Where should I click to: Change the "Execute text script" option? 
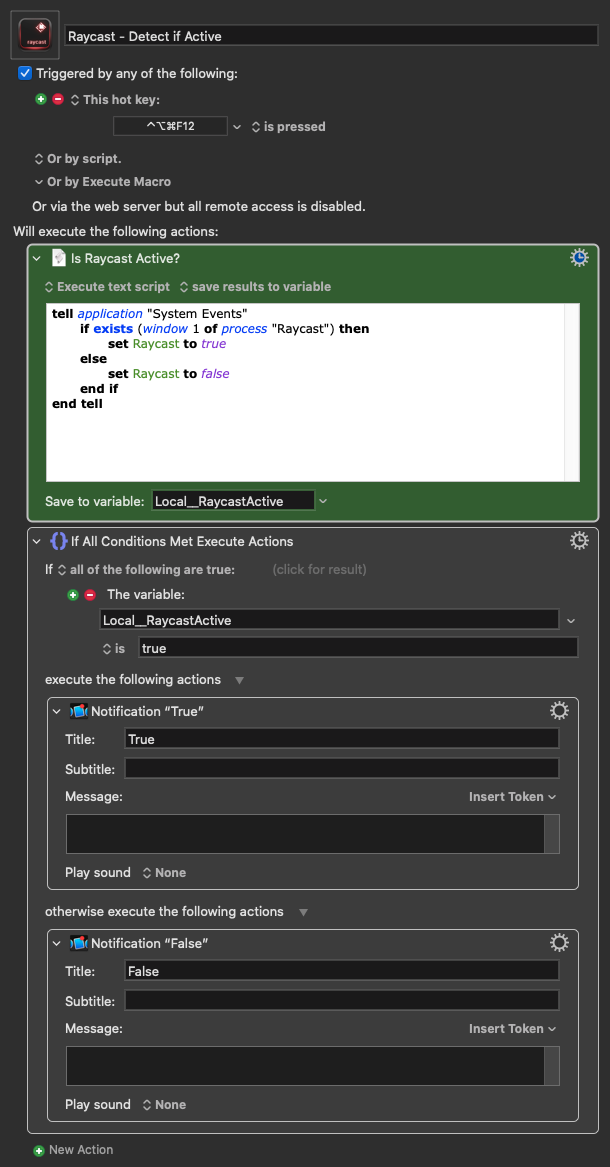click(107, 287)
